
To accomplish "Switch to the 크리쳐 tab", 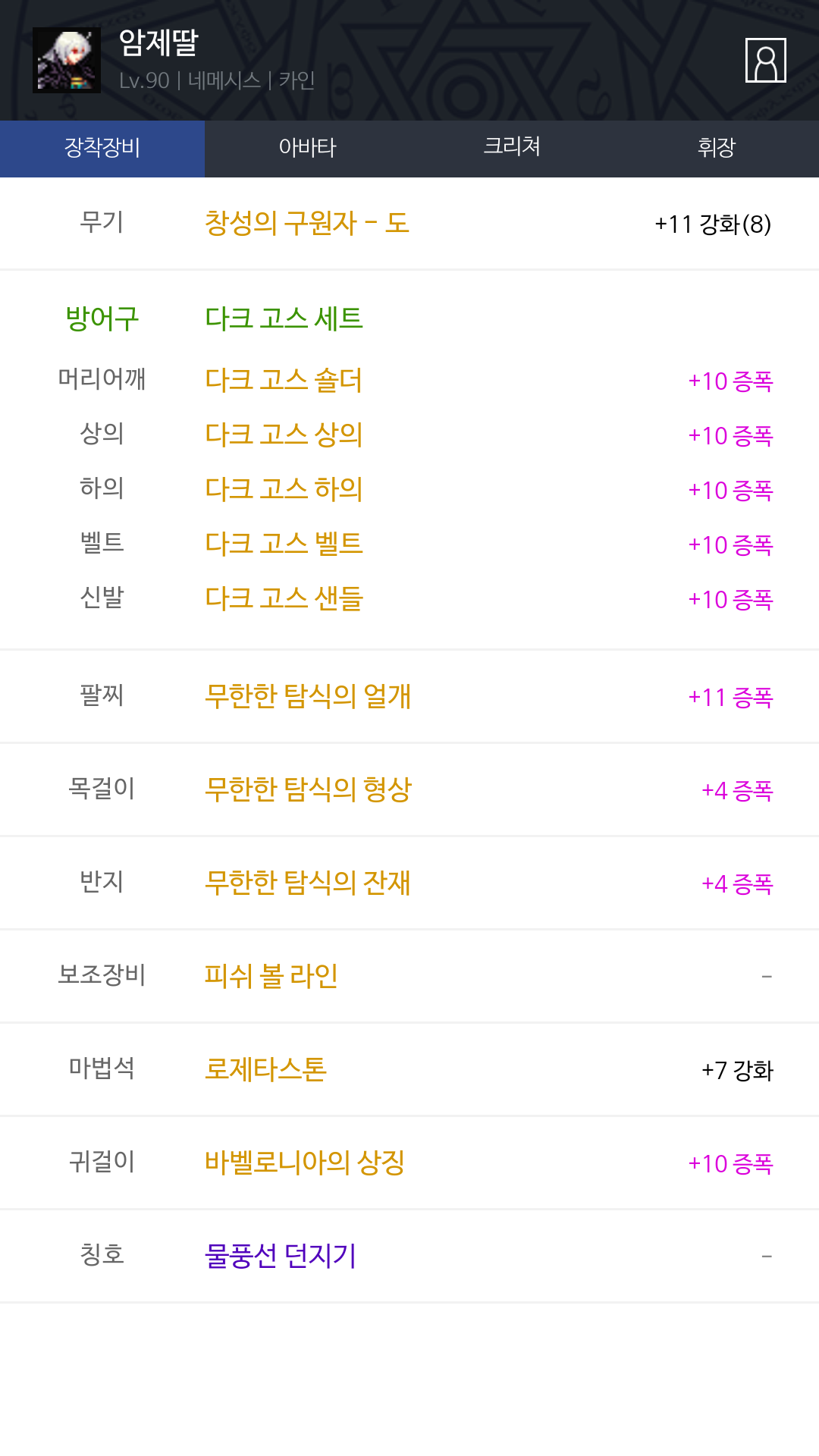I will click(x=512, y=148).
